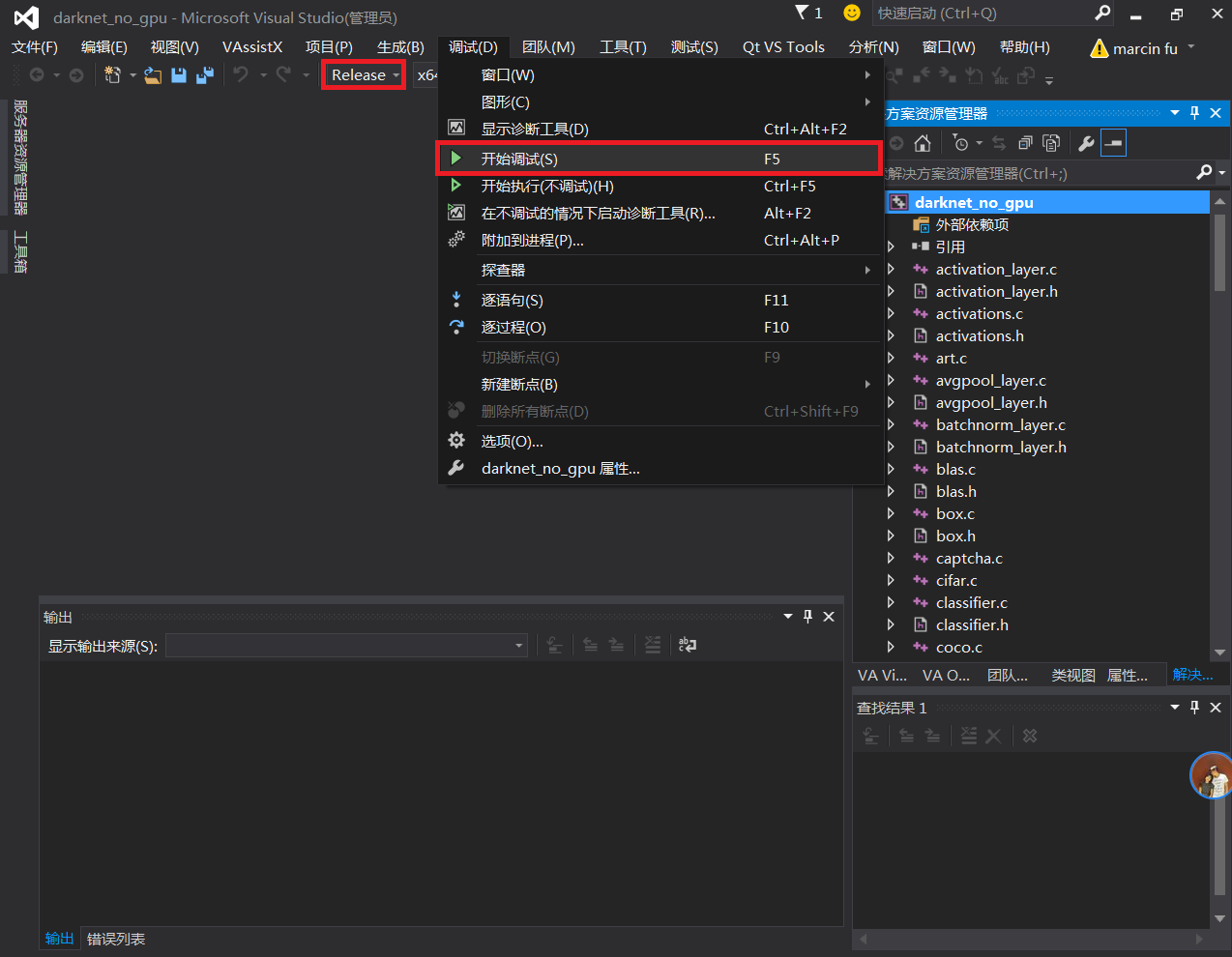Toggle the preview selected items button

1113,143
